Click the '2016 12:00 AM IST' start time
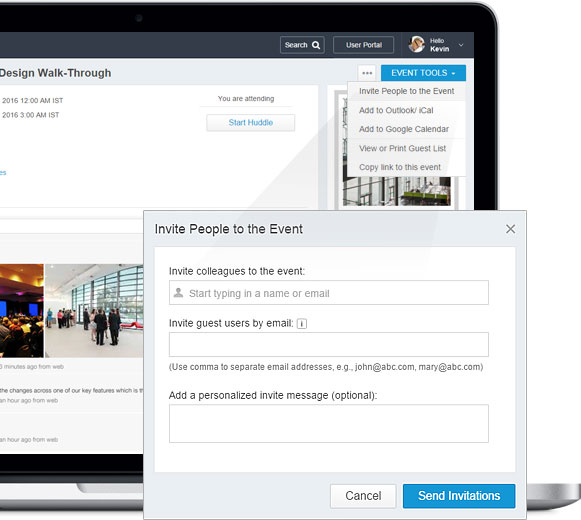 tap(33, 100)
